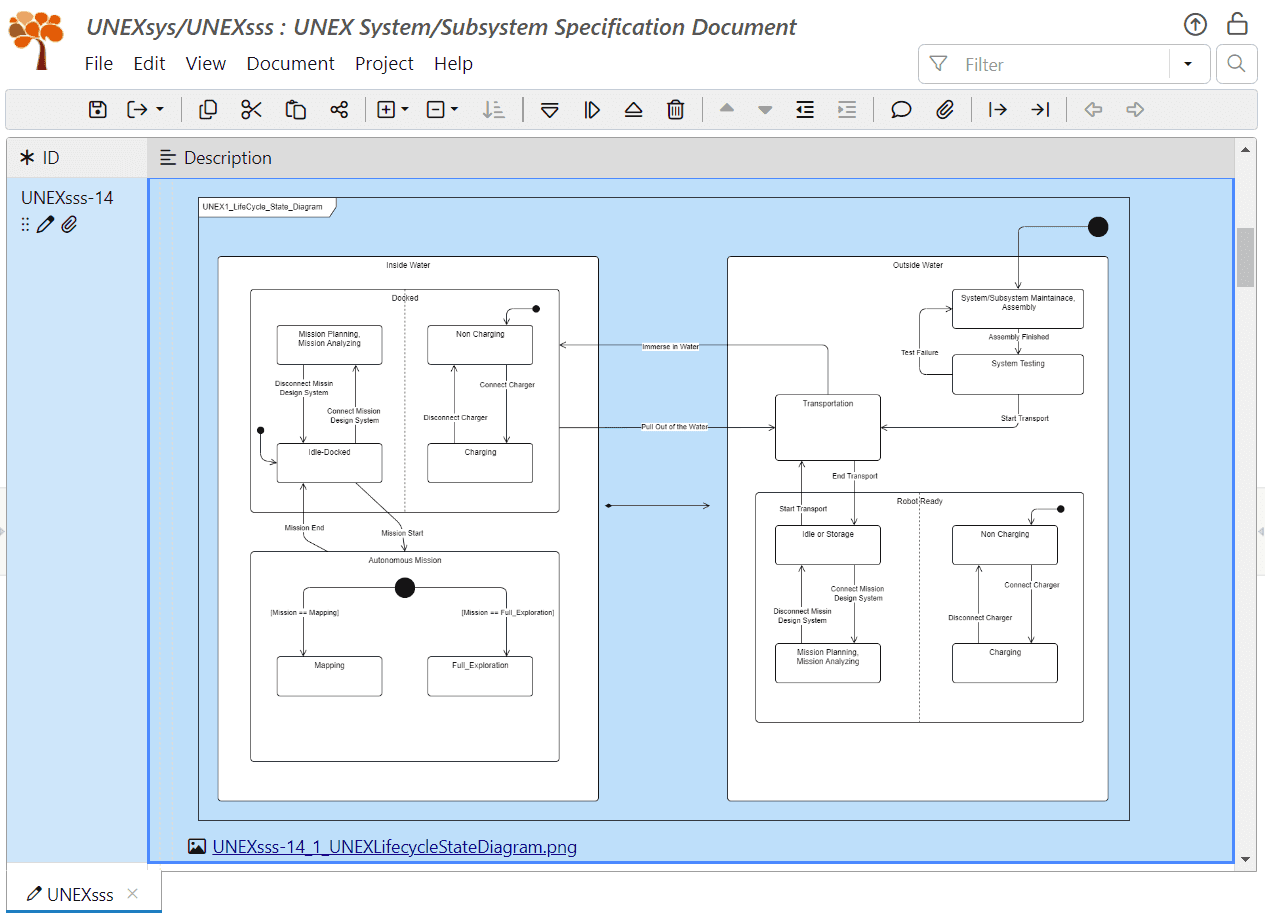The height and width of the screenshot is (913, 1267).
Task: Click the scrollbar down arrow
Action: (1245, 859)
